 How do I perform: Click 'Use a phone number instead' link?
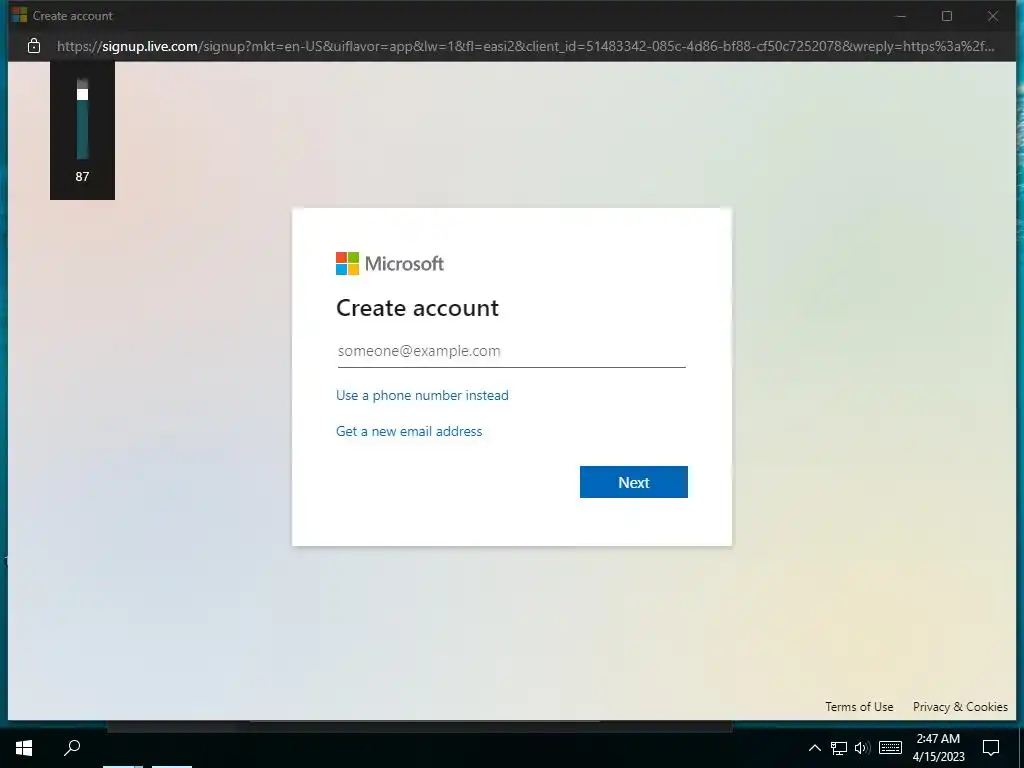422,395
